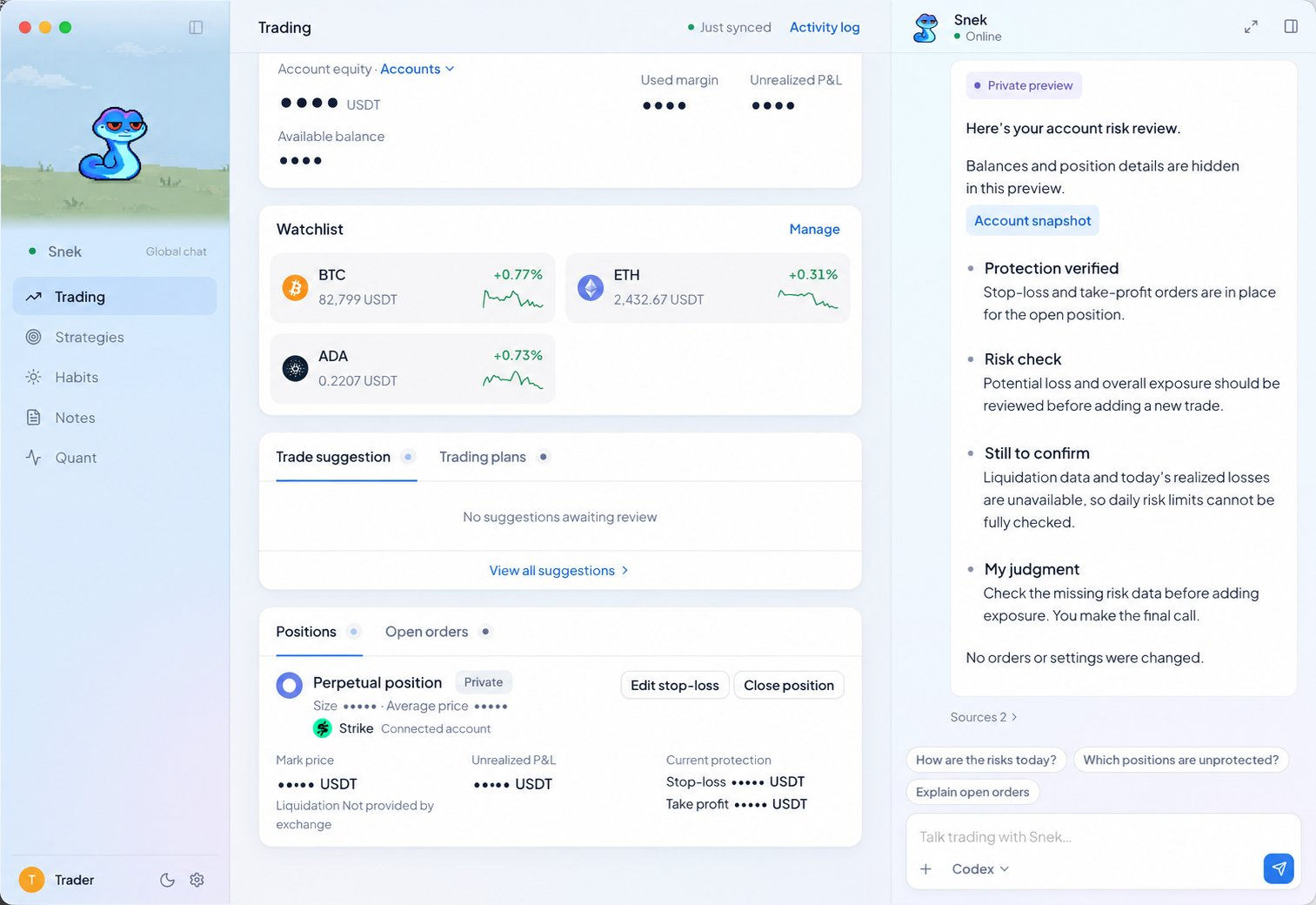This screenshot has height=905, width=1316.
Task: Click the plus attach icon
Action: [926, 869]
